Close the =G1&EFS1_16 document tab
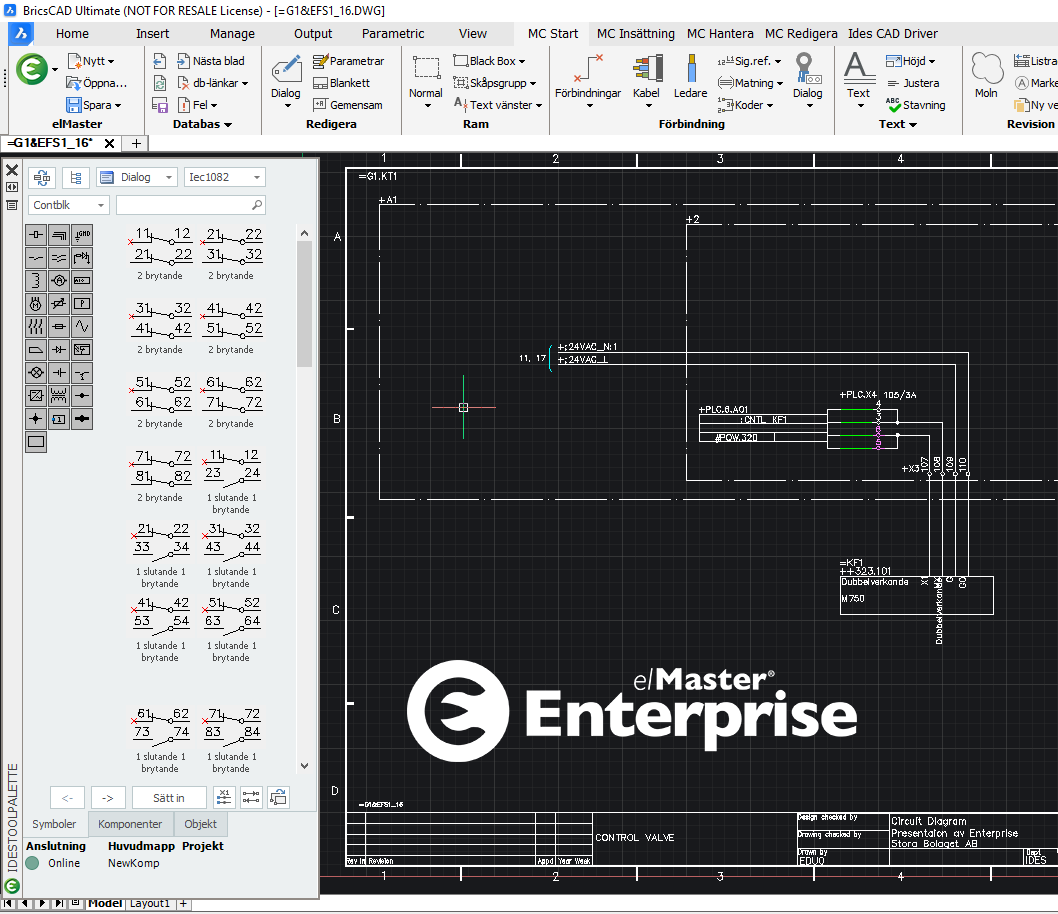The image size is (1058, 914). 109,143
